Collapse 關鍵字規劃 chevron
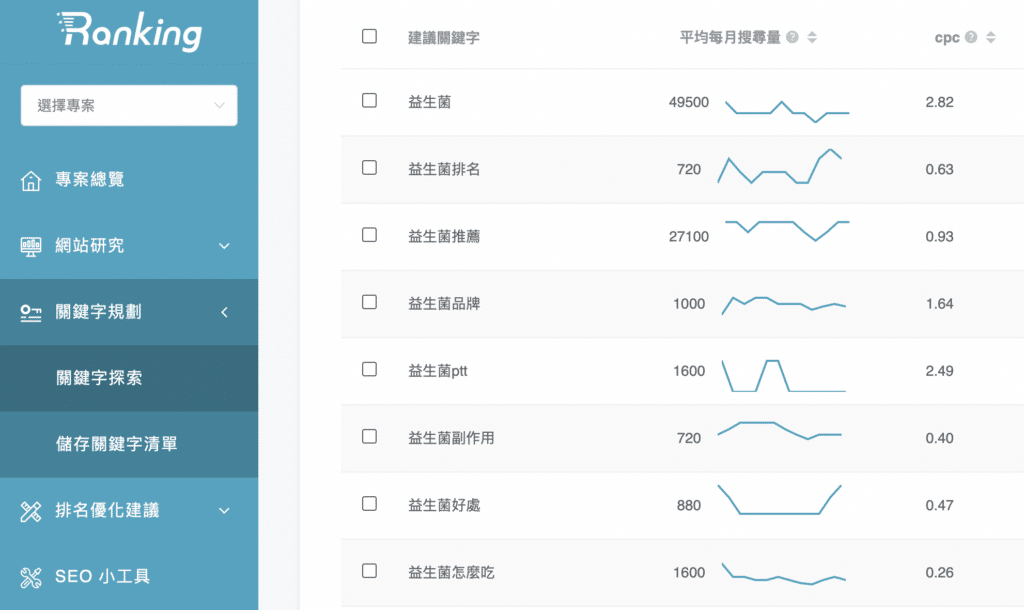This screenshot has height=610, width=1024. tap(224, 312)
